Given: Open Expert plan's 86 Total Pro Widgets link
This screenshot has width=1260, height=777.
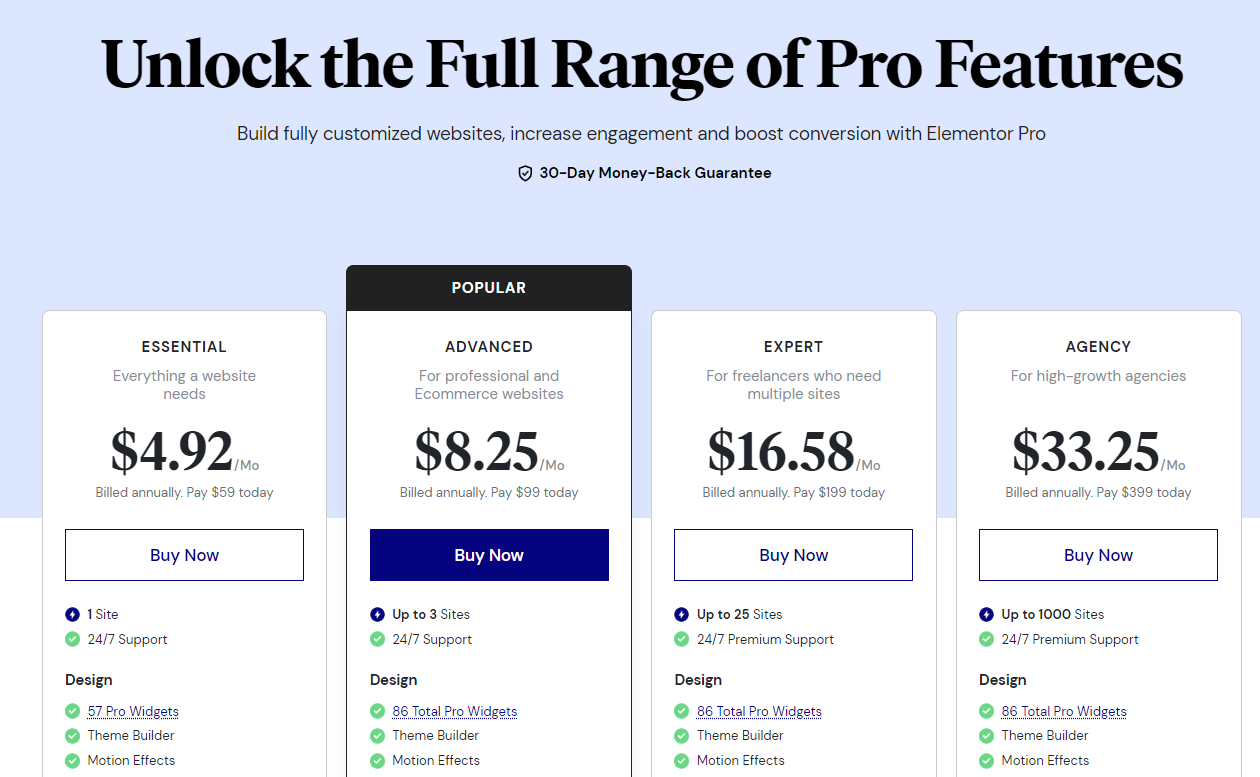Looking at the screenshot, I should pos(759,711).
